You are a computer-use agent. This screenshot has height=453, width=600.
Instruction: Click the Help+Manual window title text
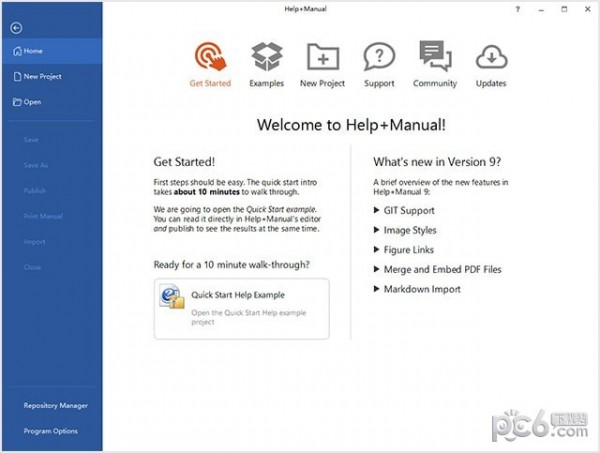305,9
